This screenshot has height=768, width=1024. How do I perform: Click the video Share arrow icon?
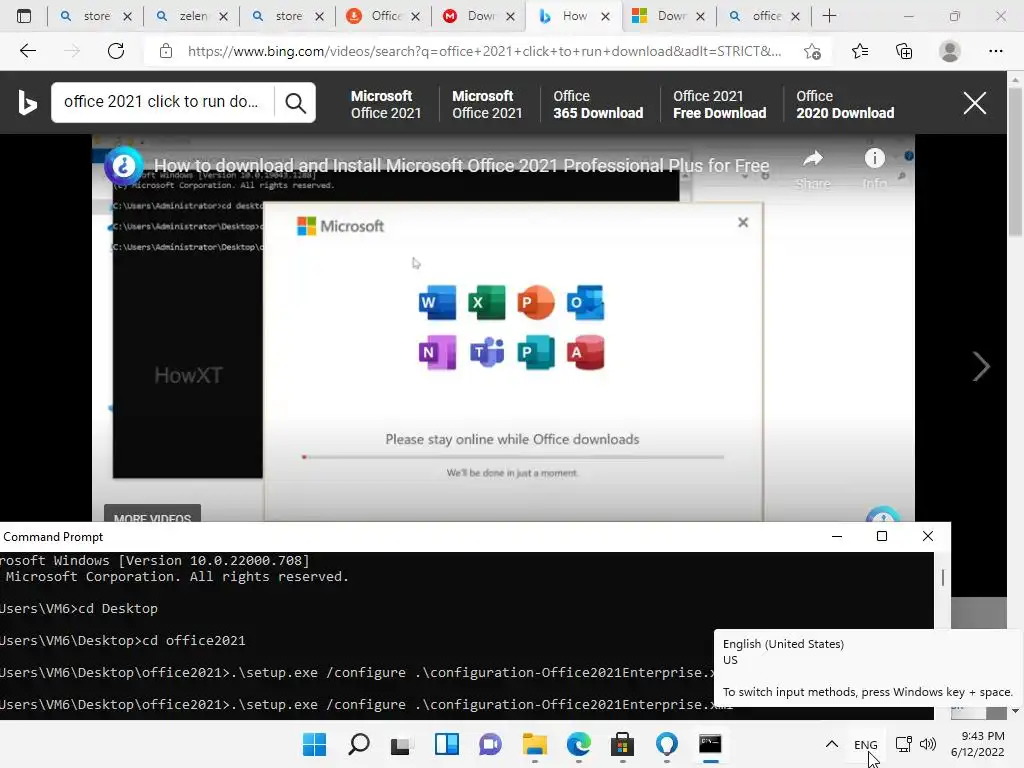(812, 159)
